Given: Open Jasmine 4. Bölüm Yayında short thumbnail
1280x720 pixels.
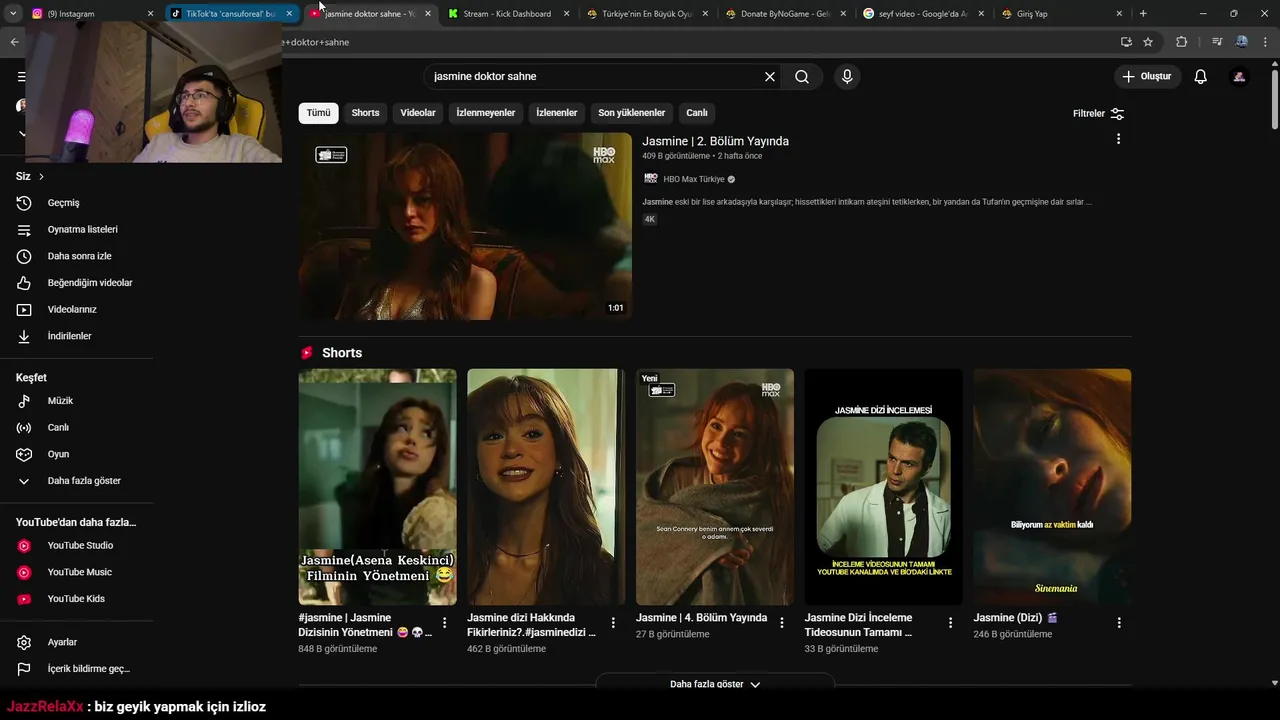Looking at the screenshot, I should pyautogui.click(x=715, y=487).
